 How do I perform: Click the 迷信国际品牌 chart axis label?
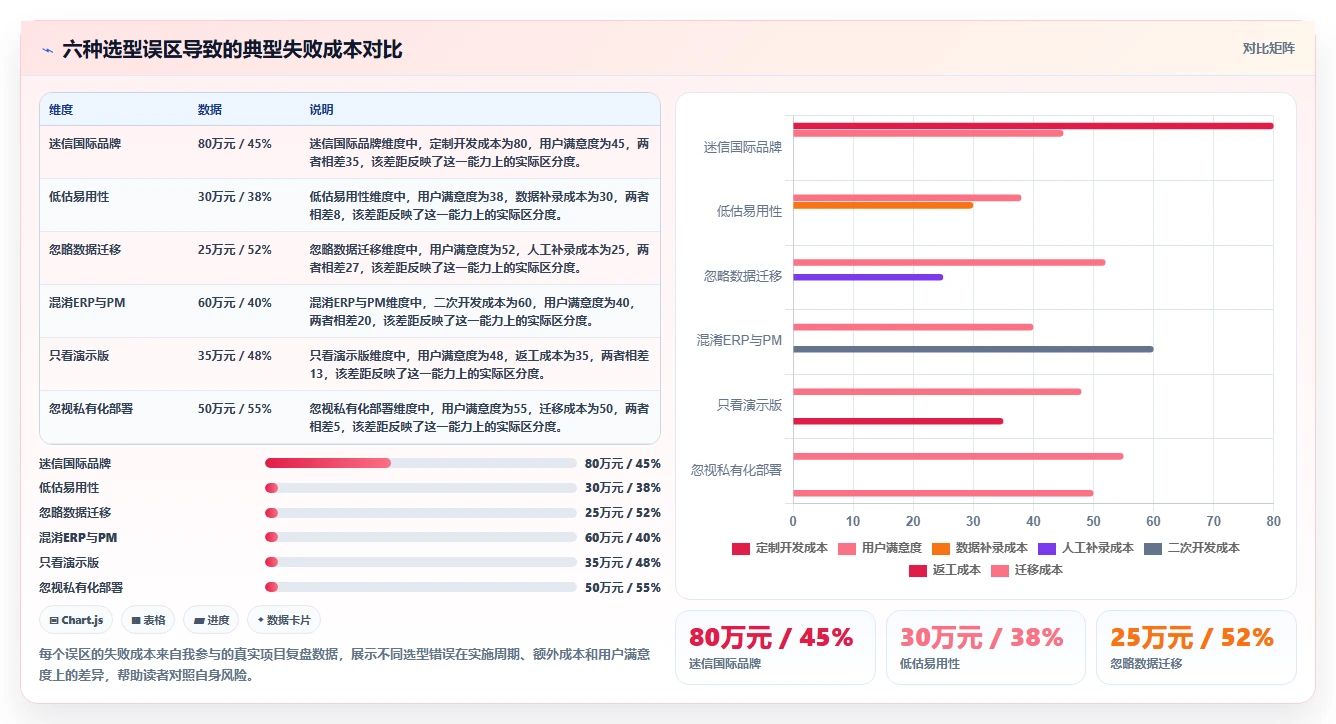pos(743,147)
